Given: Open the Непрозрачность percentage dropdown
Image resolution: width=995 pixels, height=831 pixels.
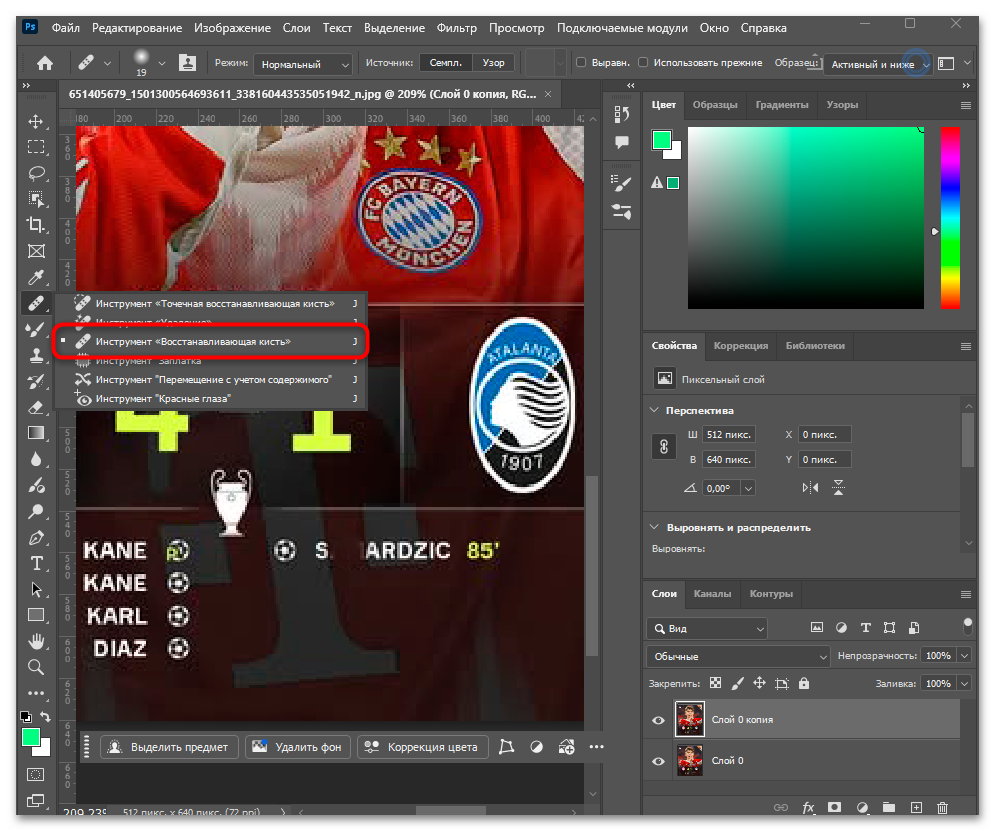Looking at the screenshot, I should pos(965,656).
